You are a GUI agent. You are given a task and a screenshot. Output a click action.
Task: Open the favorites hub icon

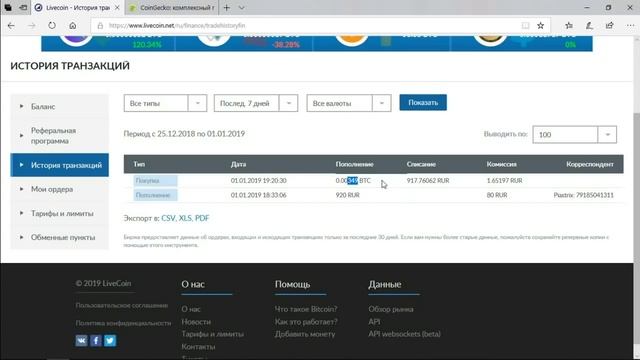coord(569,25)
